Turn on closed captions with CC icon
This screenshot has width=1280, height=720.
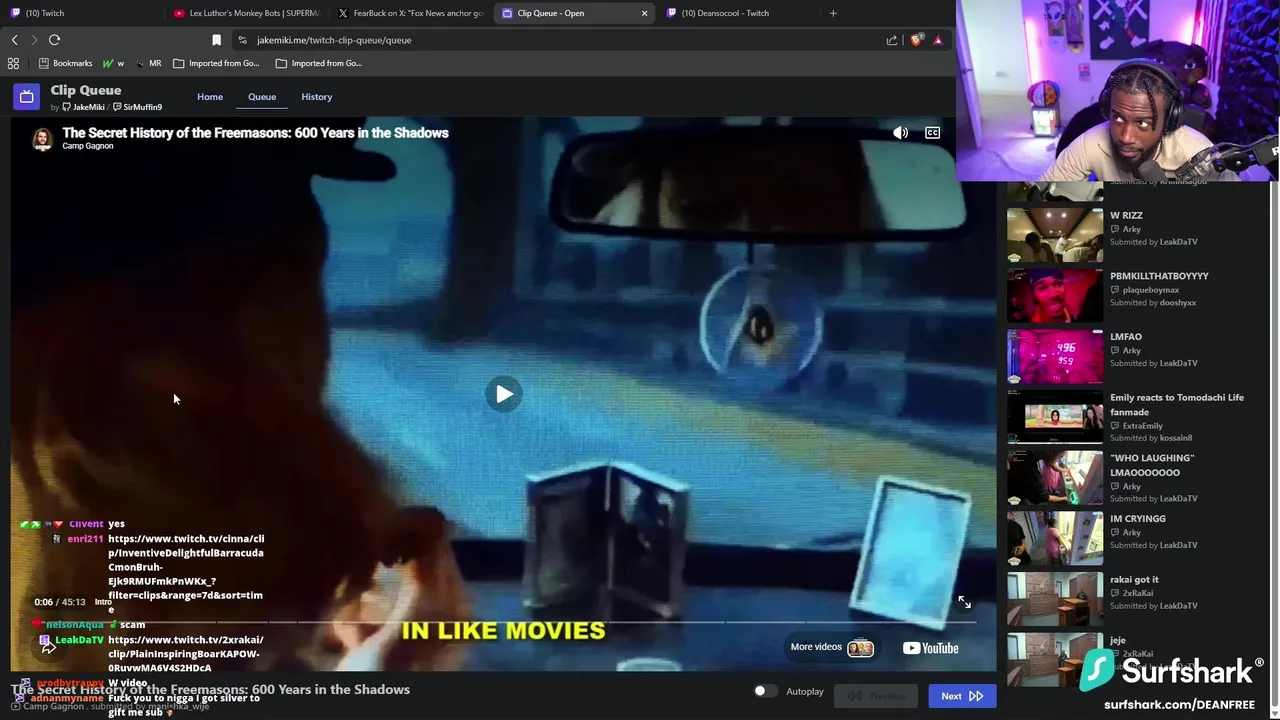coord(932,133)
